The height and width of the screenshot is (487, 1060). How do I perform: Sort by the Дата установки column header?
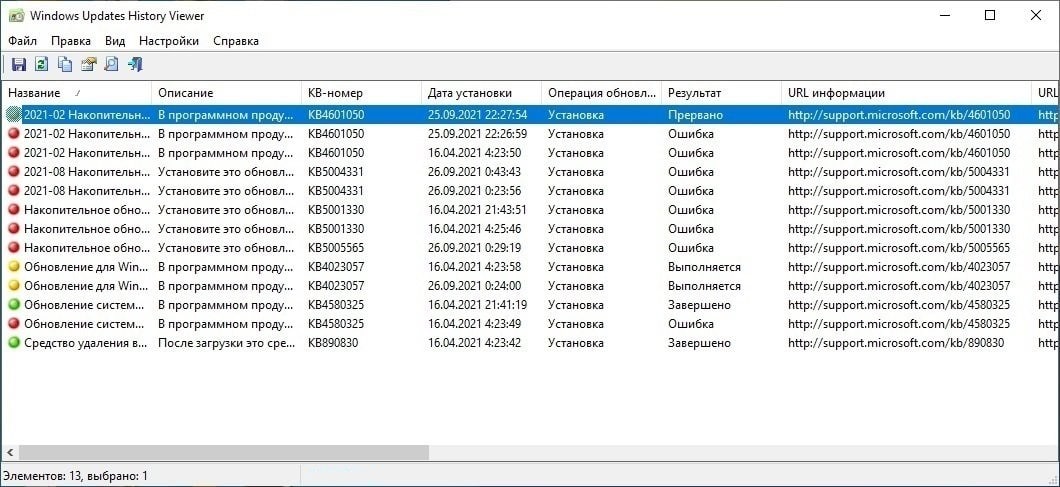click(482, 93)
